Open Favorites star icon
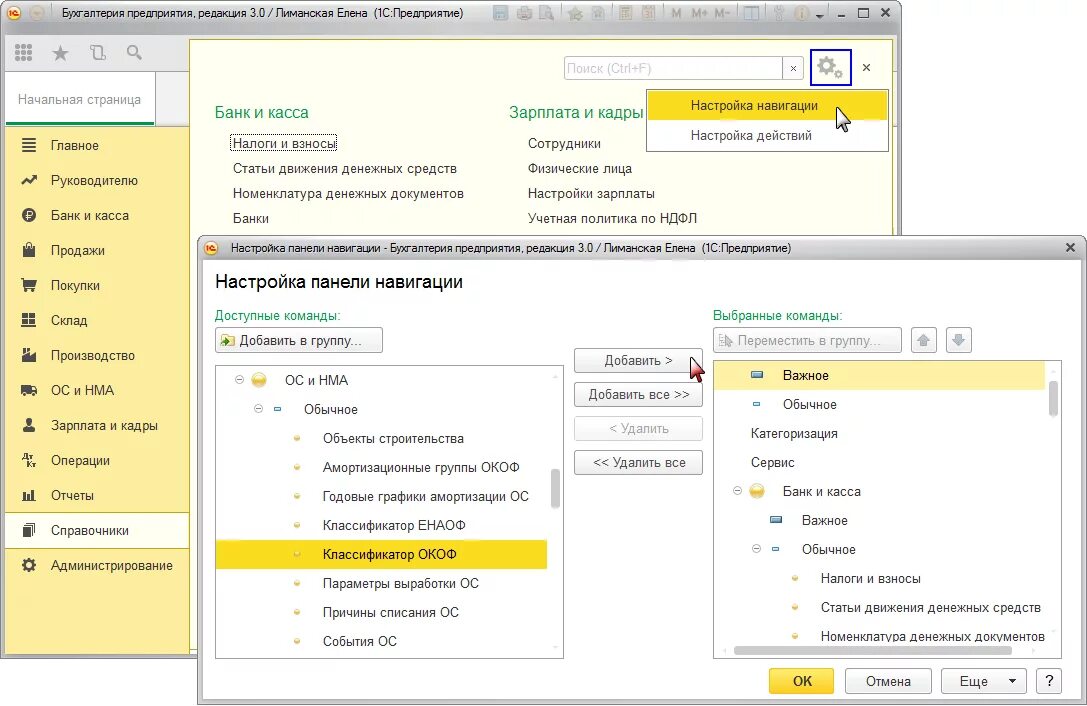The width and height of the screenshot is (1087, 706). pyautogui.click(x=60, y=53)
